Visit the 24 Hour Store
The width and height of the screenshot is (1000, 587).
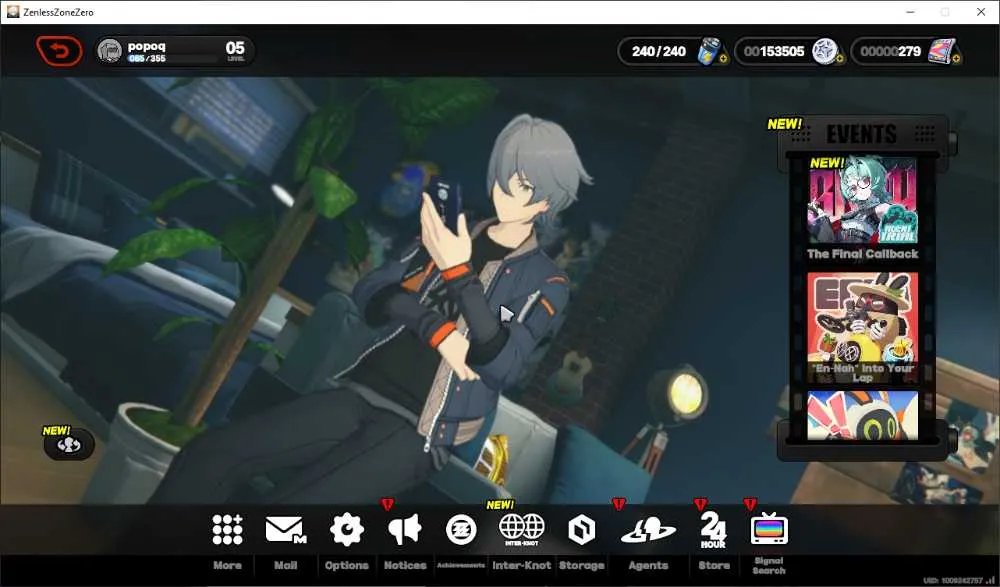pyautogui.click(x=713, y=530)
